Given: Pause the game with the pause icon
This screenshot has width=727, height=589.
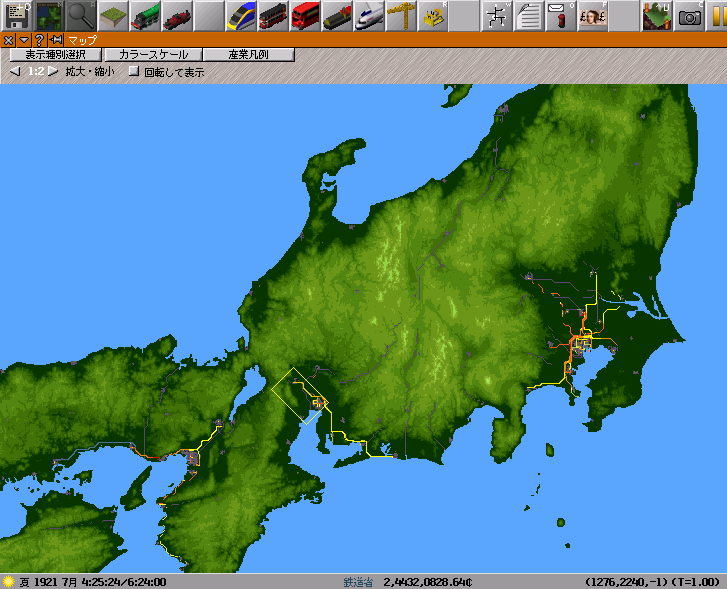Looking at the screenshot, I should [716, 16].
